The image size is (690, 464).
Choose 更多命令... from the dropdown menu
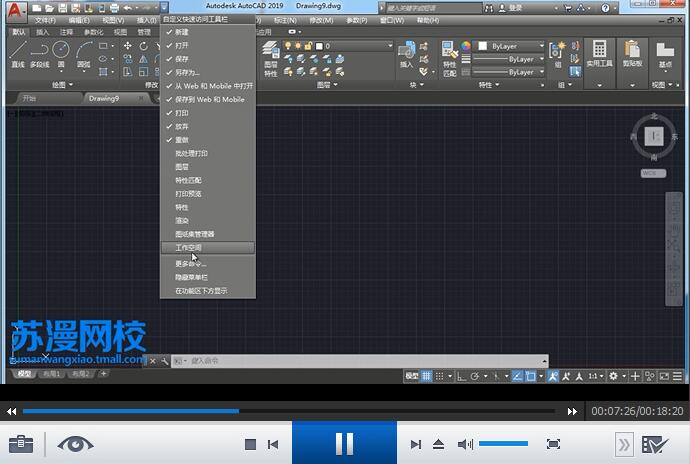click(208, 264)
